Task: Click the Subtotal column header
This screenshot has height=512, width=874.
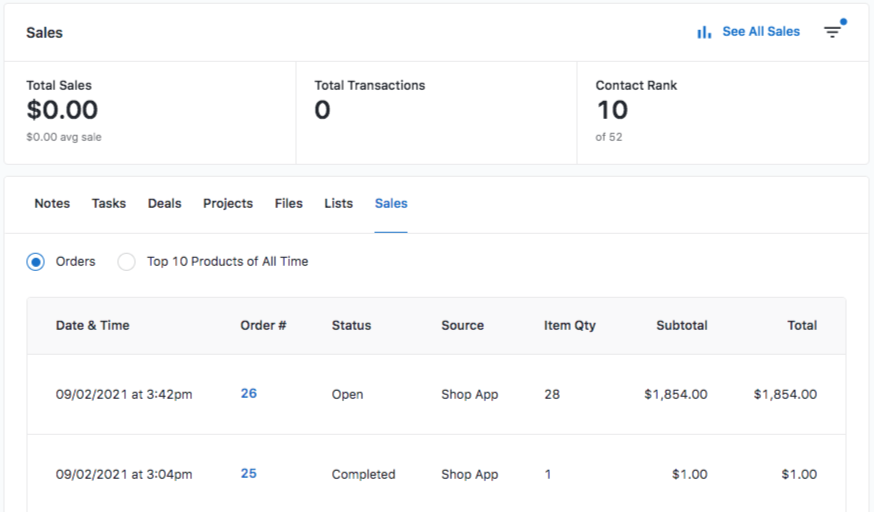Action: tap(682, 325)
